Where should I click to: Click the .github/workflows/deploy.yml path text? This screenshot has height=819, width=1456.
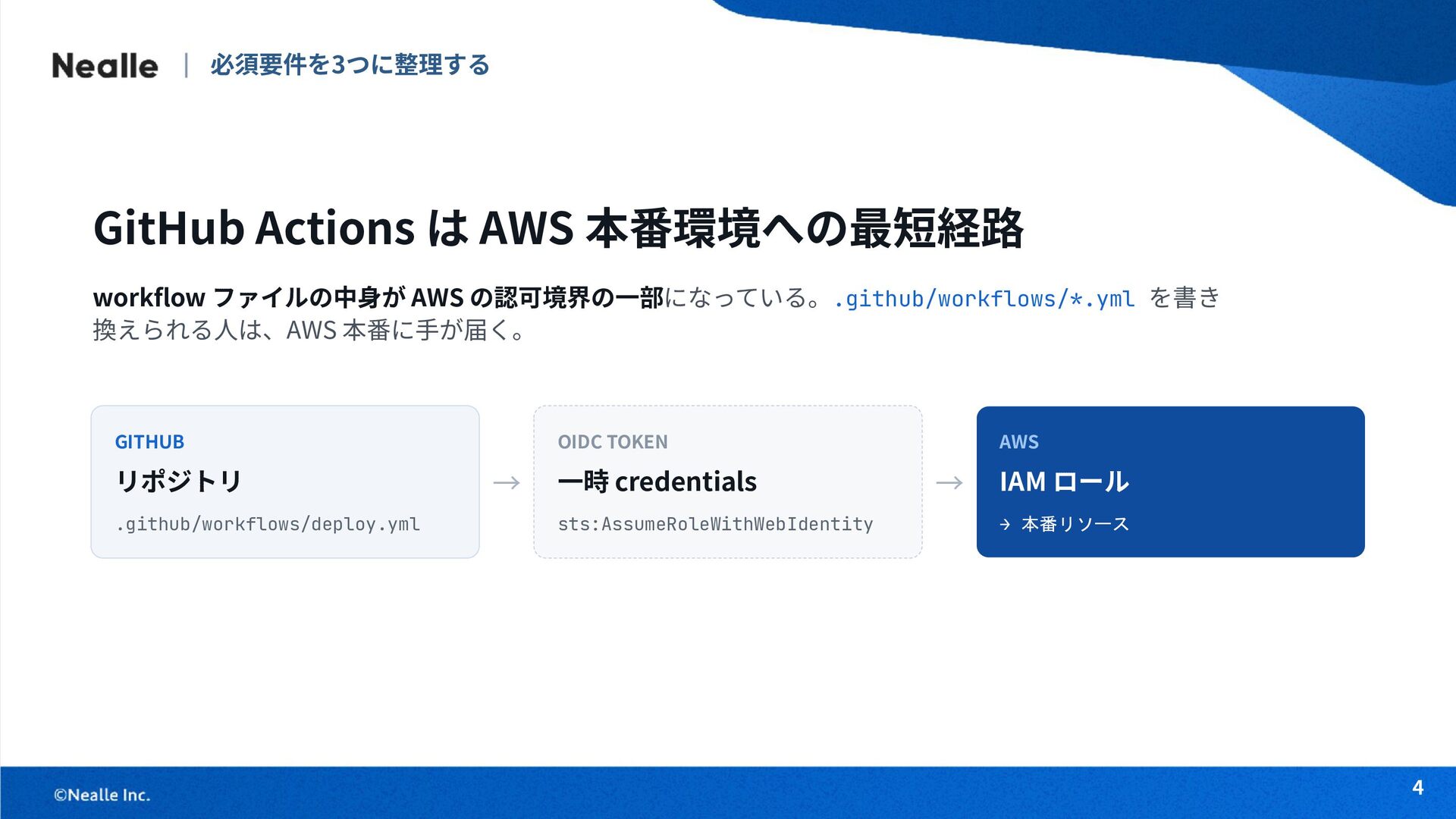tap(268, 524)
